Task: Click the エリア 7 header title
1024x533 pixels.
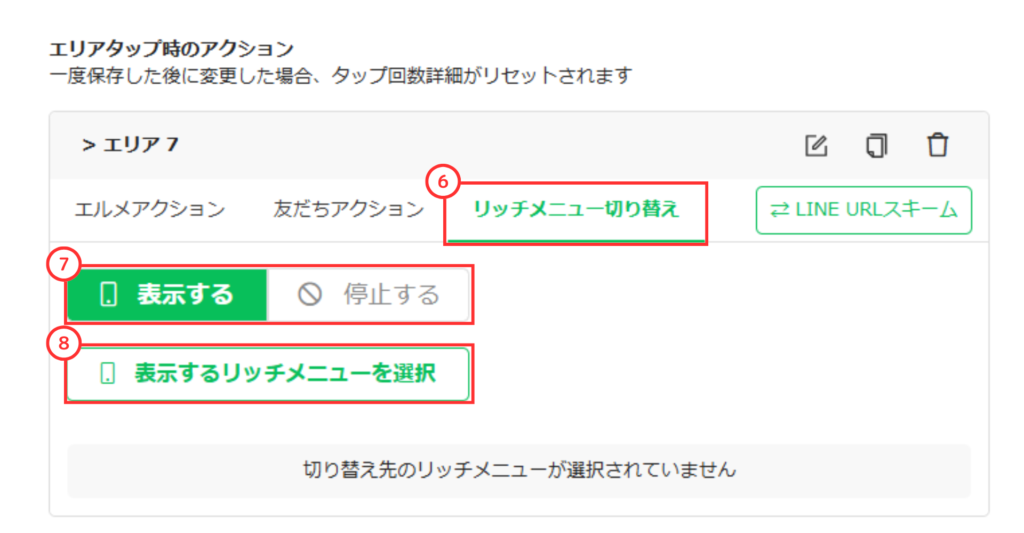Action: [x=141, y=145]
